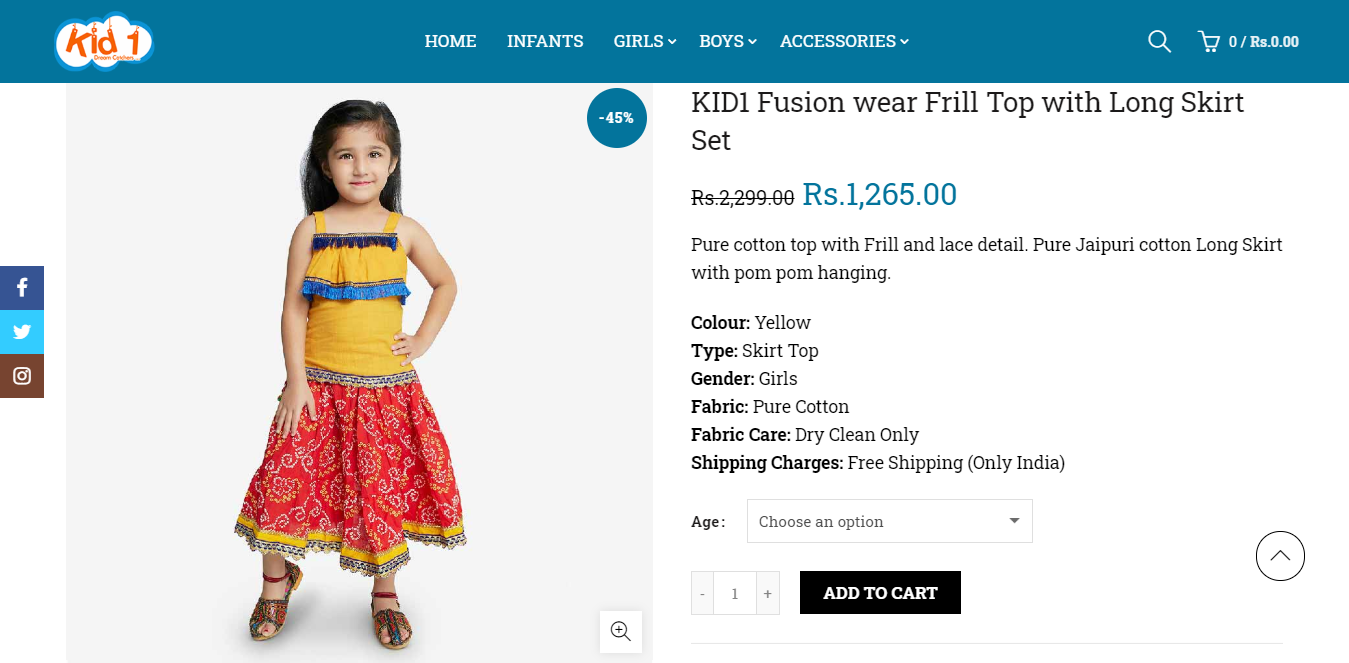Screen dimensions: 1349x663
Task: Click the Kid 1 logo
Action: click(x=104, y=42)
